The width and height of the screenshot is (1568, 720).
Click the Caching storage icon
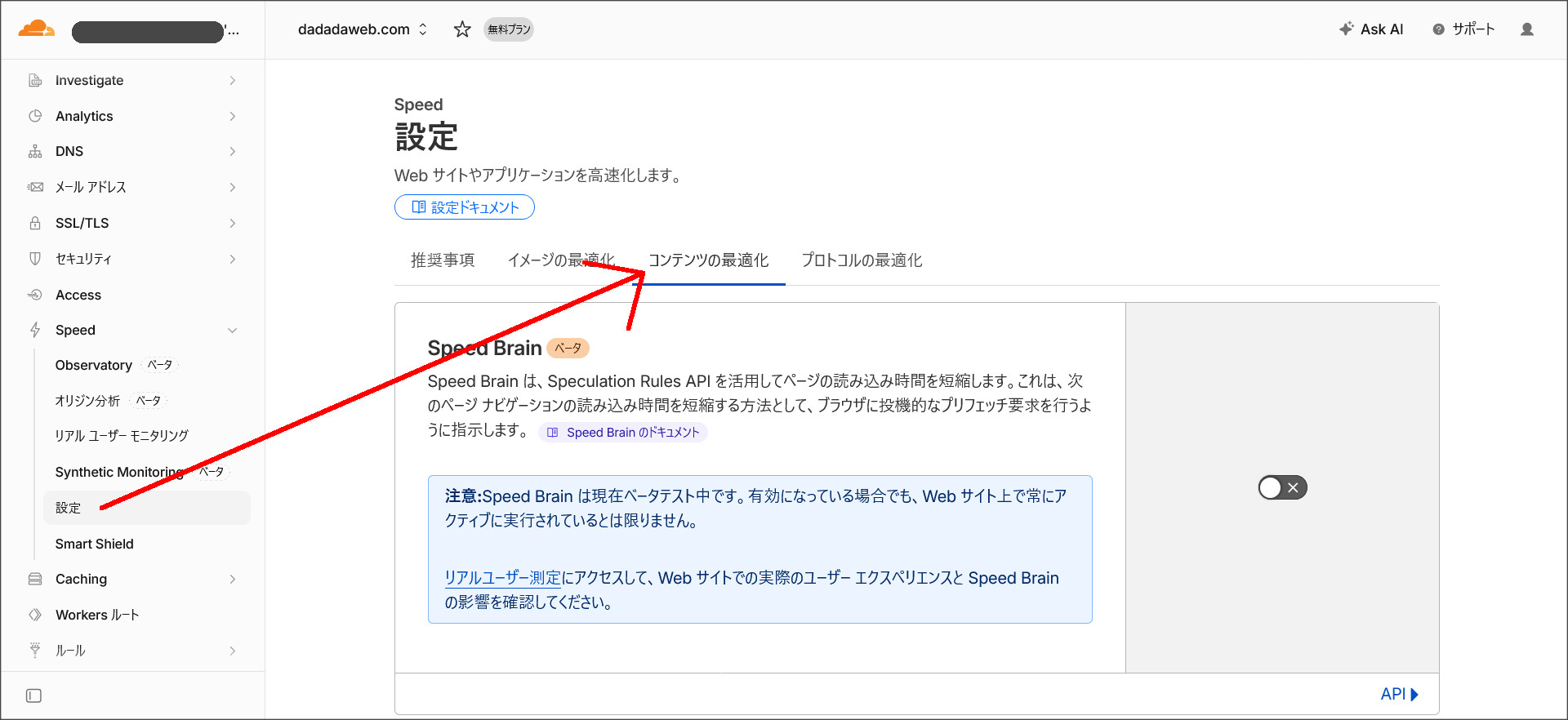pyautogui.click(x=35, y=579)
